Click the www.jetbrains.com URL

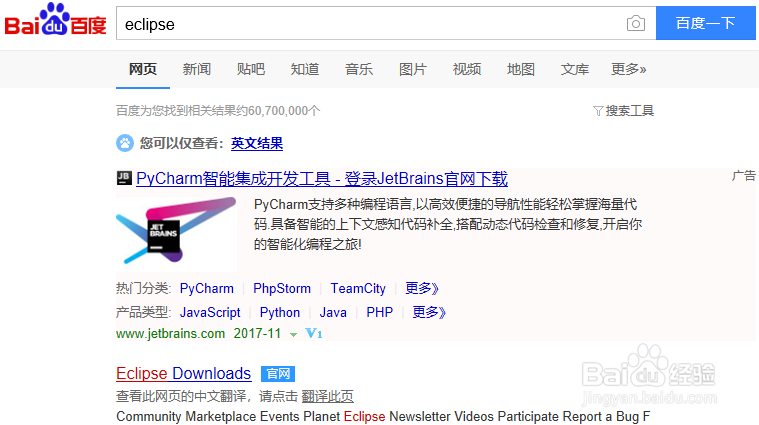[170, 334]
